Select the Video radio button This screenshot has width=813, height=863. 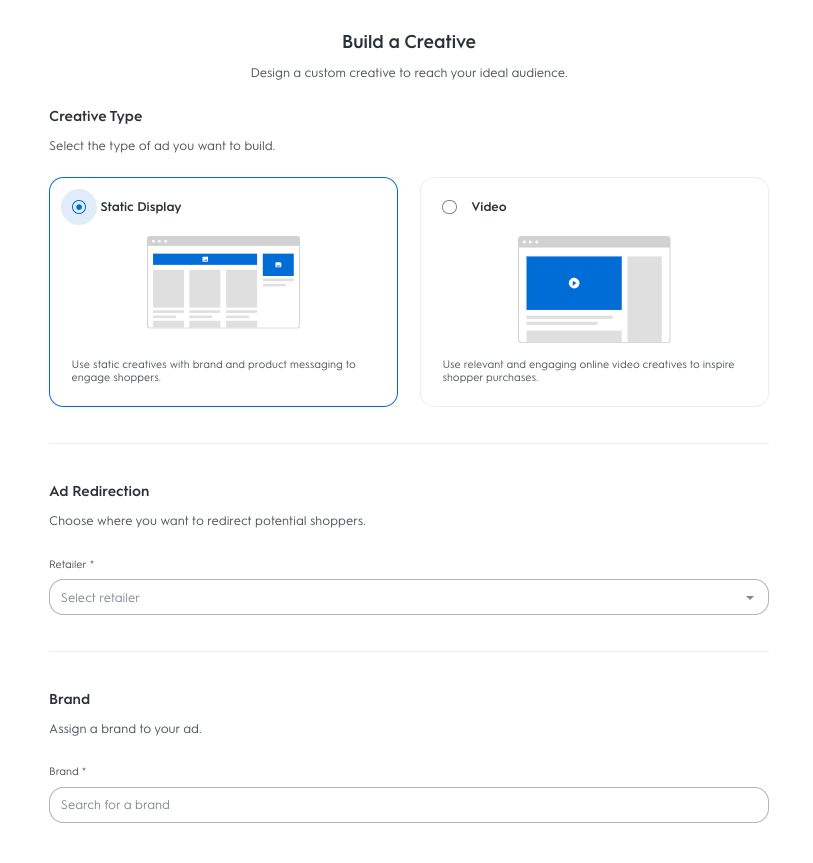pyautogui.click(x=449, y=207)
